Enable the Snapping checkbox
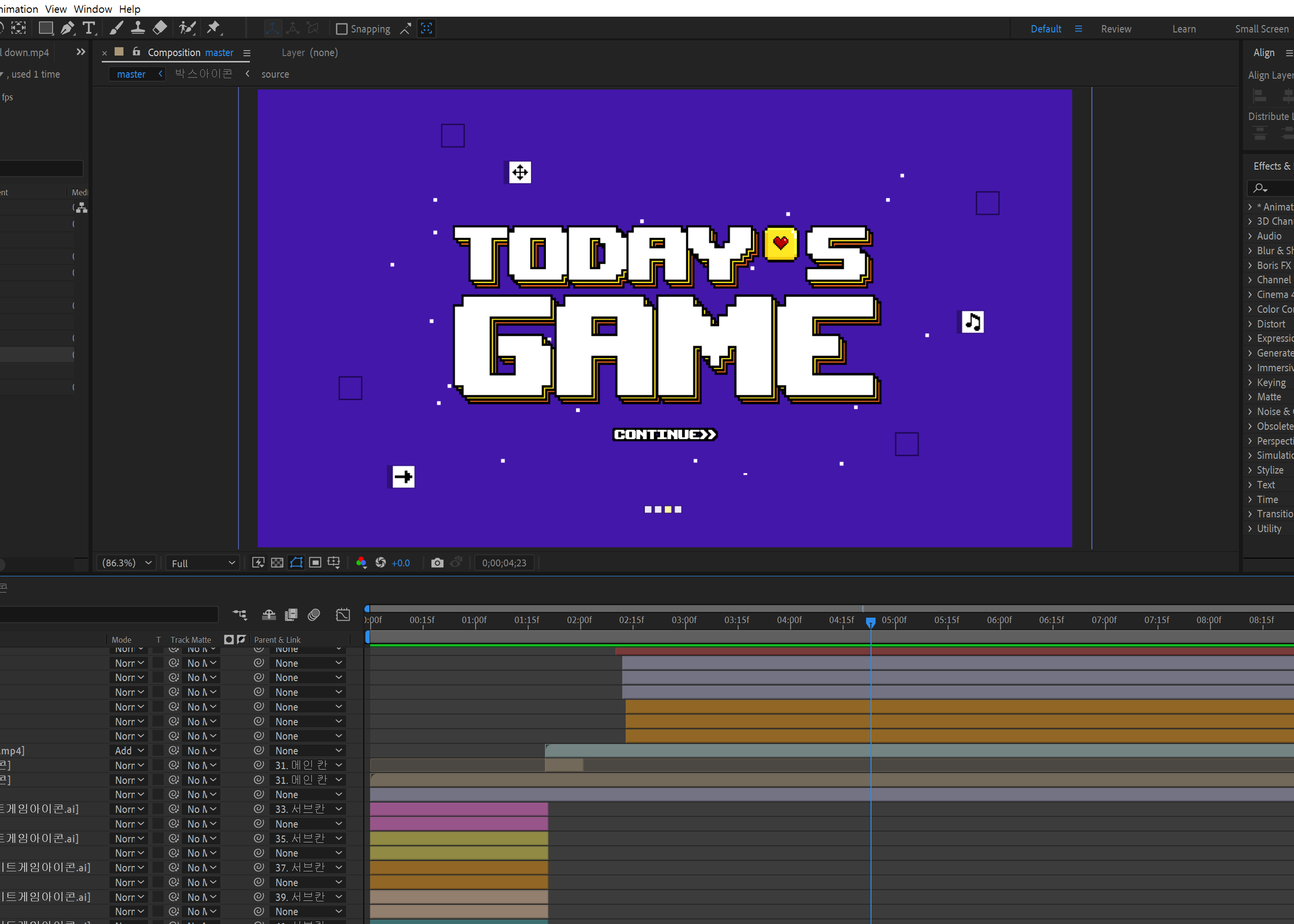This screenshot has width=1294, height=924. (341, 29)
